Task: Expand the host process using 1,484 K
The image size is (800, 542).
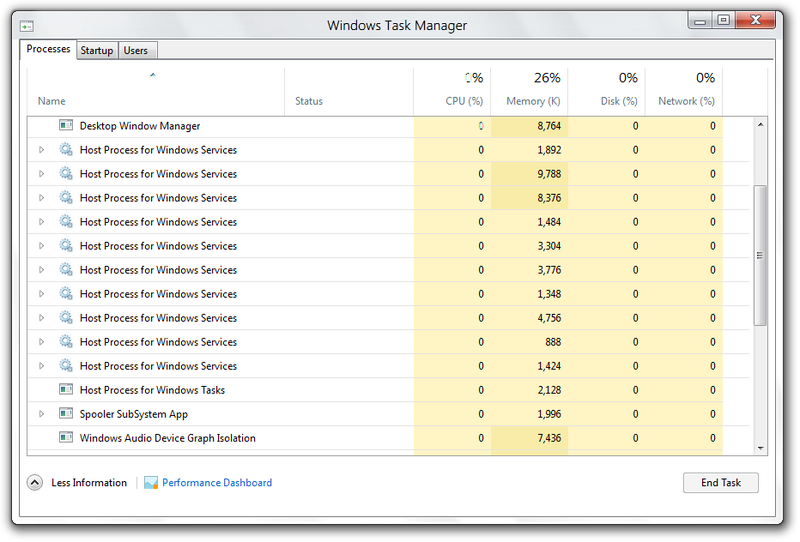Action: [42, 221]
